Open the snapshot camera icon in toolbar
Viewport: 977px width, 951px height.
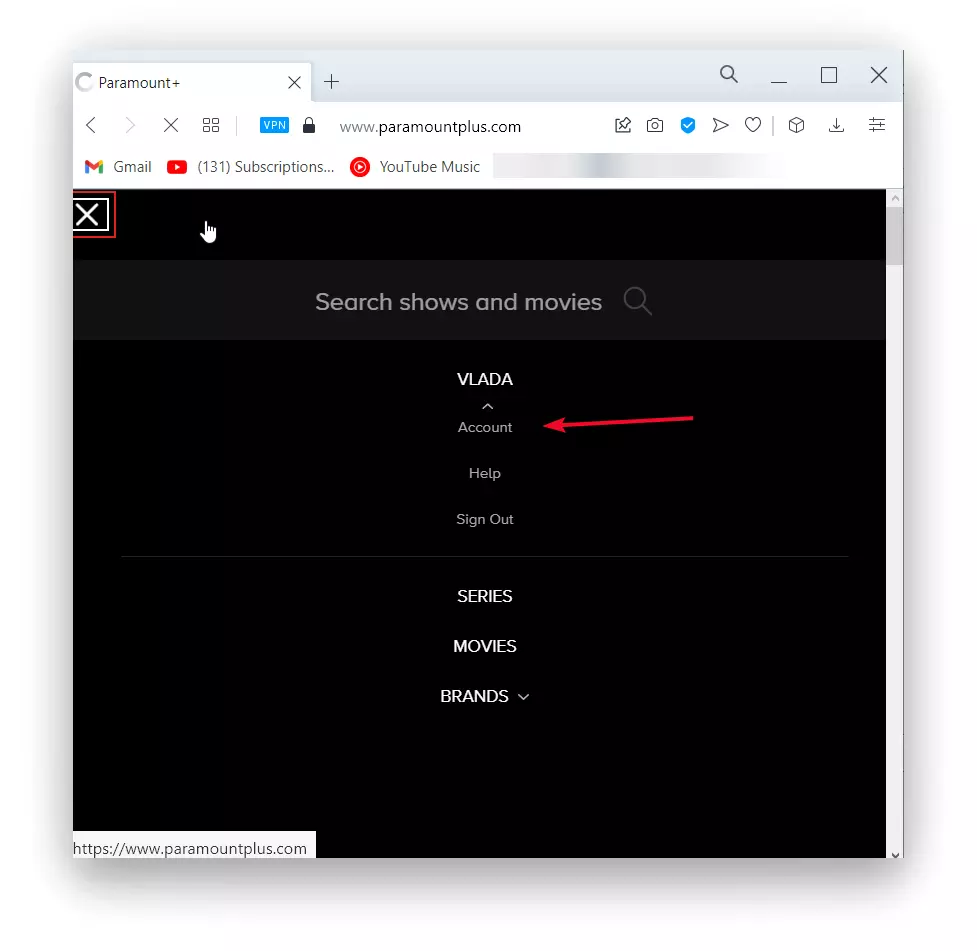pos(655,125)
